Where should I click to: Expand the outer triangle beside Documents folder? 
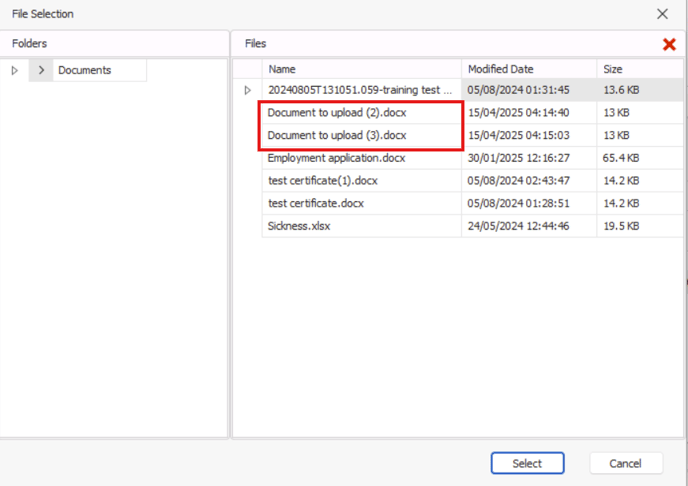tap(14, 70)
